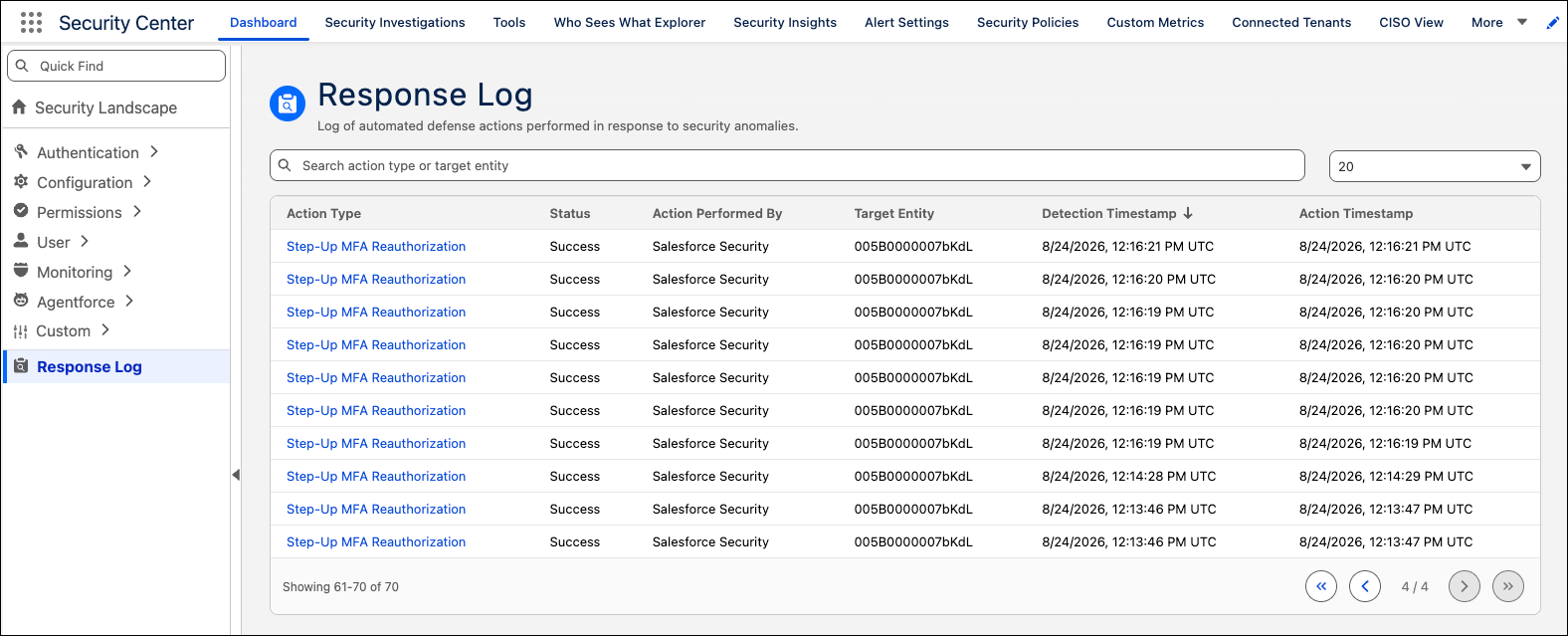Switch to the Dashboard tab
This screenshot has height=636, width=1568.
click(264, 22)
